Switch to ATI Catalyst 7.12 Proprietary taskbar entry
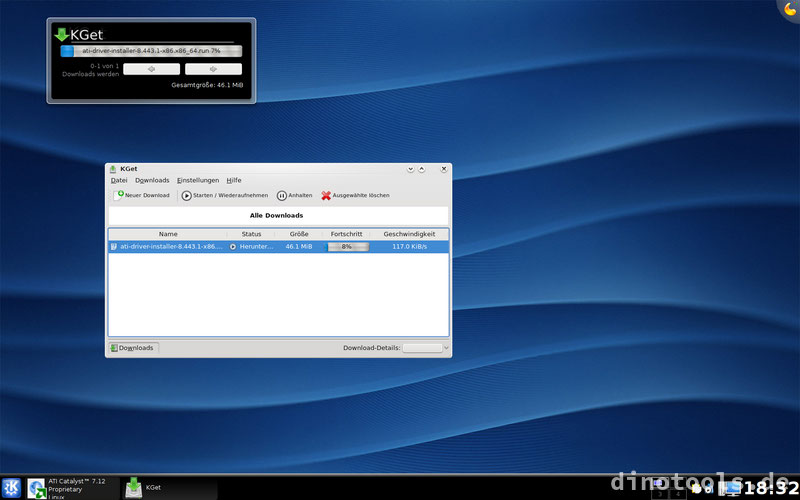This screenshot has width=800, height=500. (x=72, y=488)
